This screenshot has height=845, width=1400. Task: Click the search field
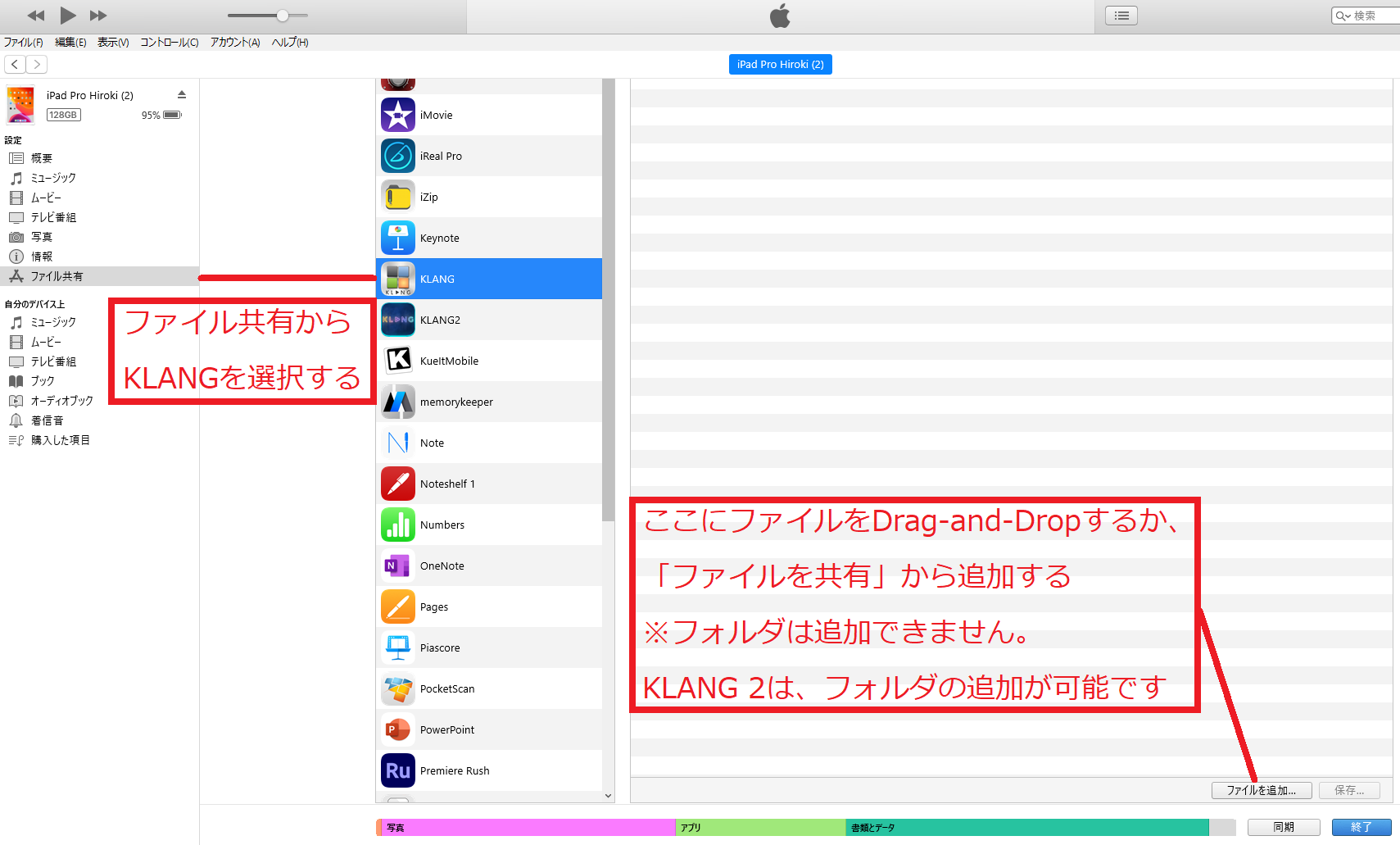tap(1372, 16)
